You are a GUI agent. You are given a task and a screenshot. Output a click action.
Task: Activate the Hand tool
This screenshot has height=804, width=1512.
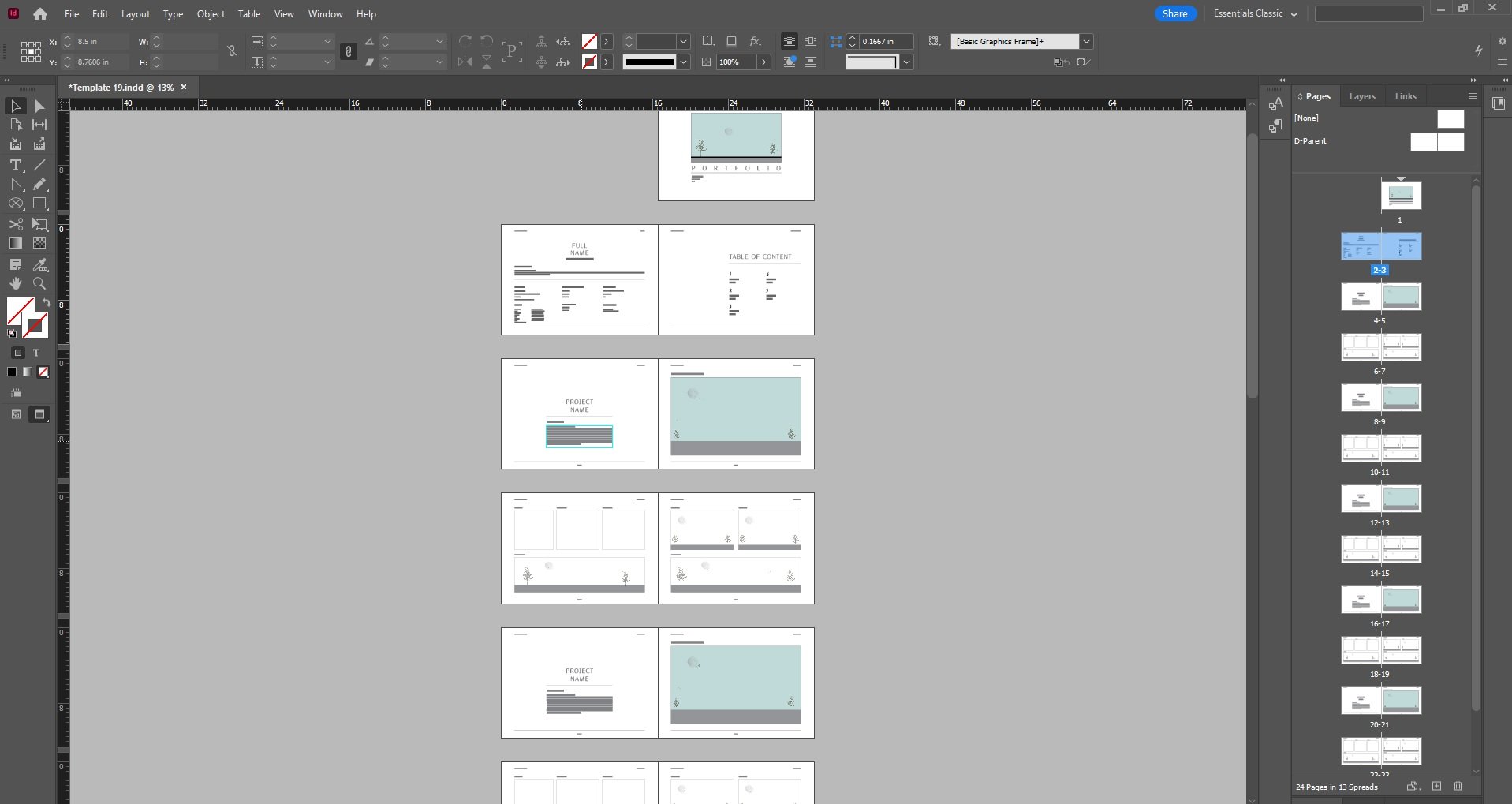click(16, 284)
